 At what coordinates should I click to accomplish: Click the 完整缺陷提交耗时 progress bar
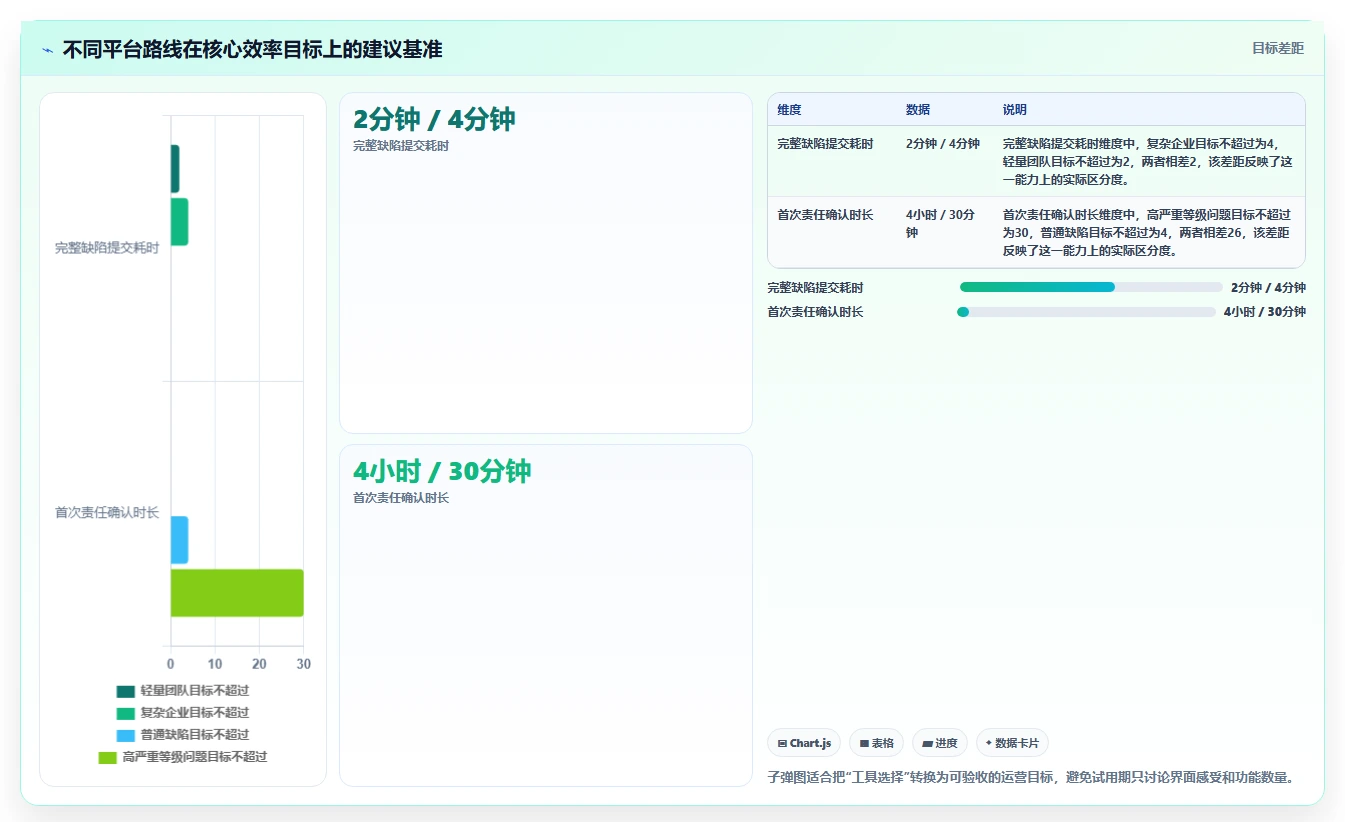click(x=1091, y=287)
